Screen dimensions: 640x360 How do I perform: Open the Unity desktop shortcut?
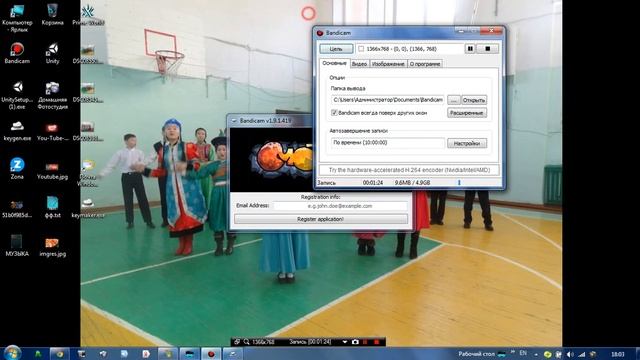52,53
